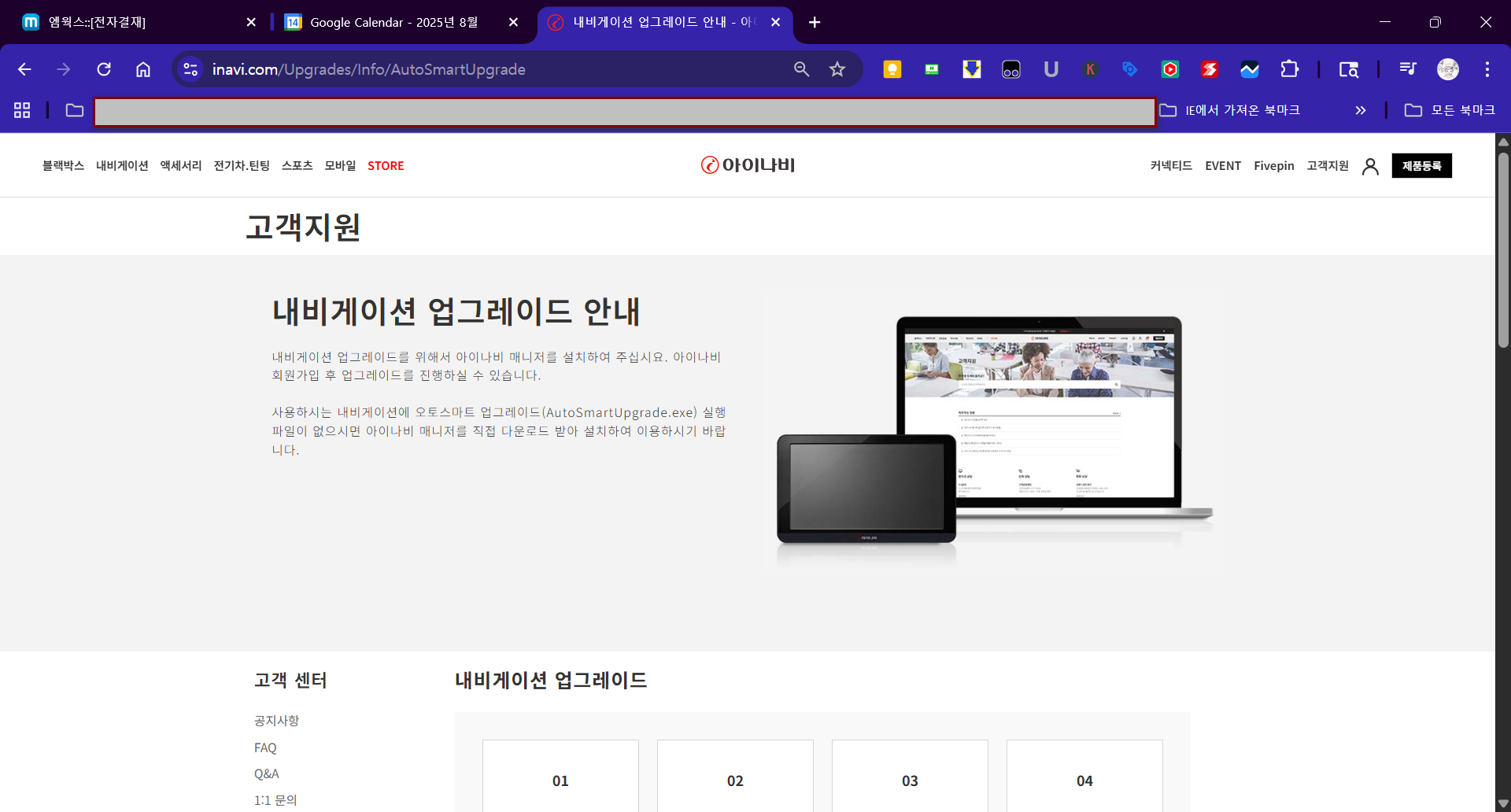Open FAQ in the customer center
Viewport: 1511px width, 812px height.
(265, 747)
